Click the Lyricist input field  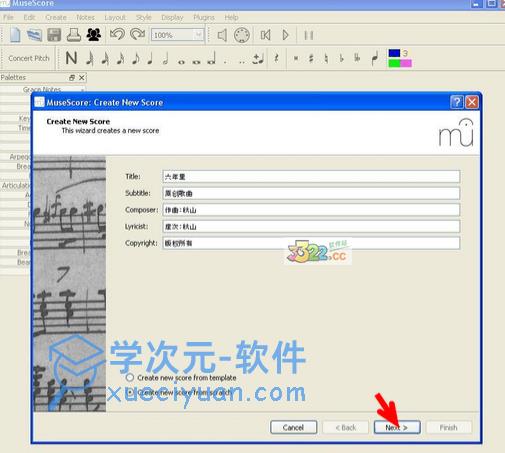click(x=311, y=227)
